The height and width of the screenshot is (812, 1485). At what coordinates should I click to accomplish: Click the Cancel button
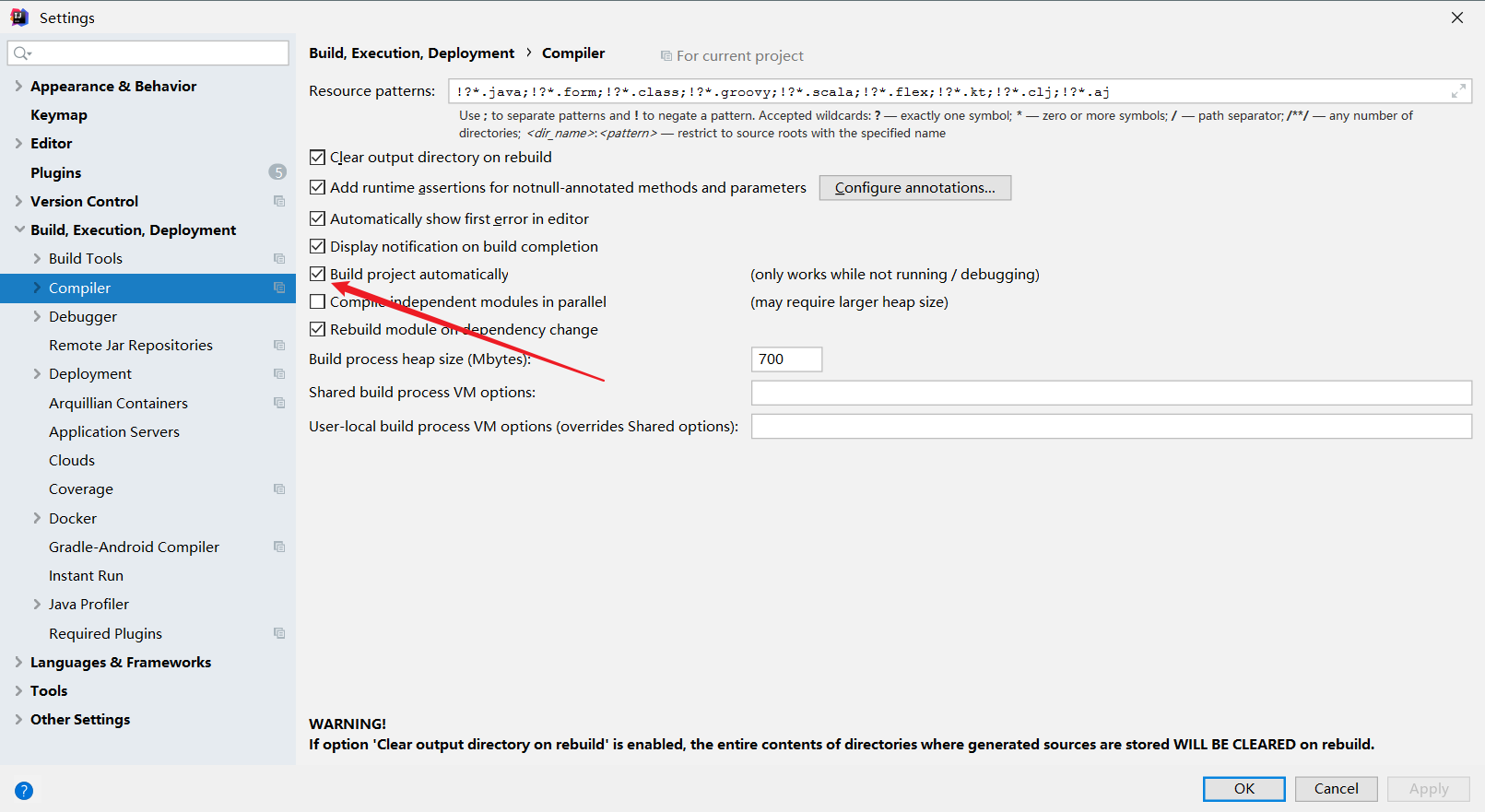[x=1337, y=789]
